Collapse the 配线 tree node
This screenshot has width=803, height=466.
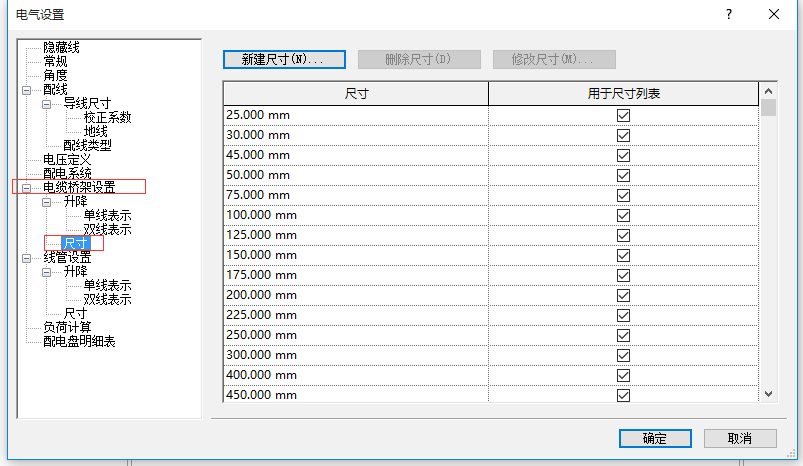tap(27, 91)
